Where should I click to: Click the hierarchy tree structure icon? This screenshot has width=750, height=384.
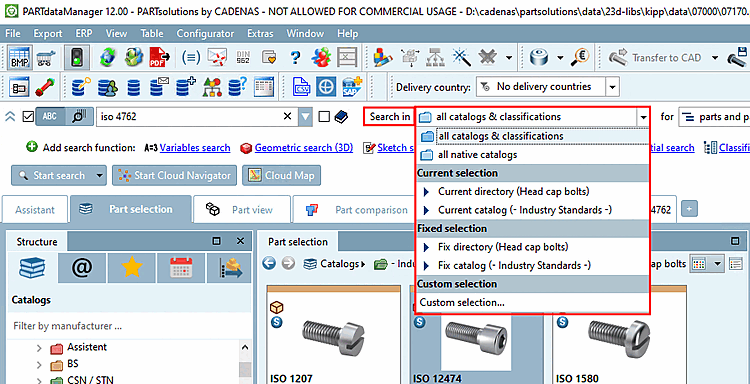point(436,58)
